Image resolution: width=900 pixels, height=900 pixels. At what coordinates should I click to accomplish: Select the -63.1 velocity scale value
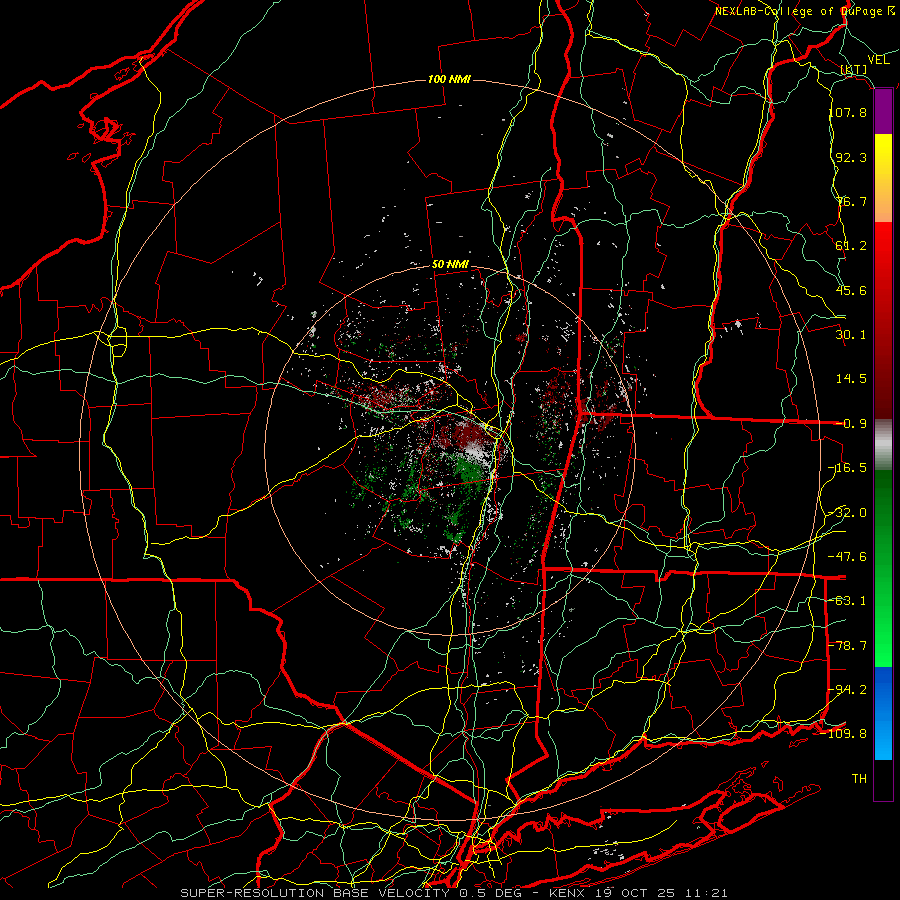coord(848,601)
